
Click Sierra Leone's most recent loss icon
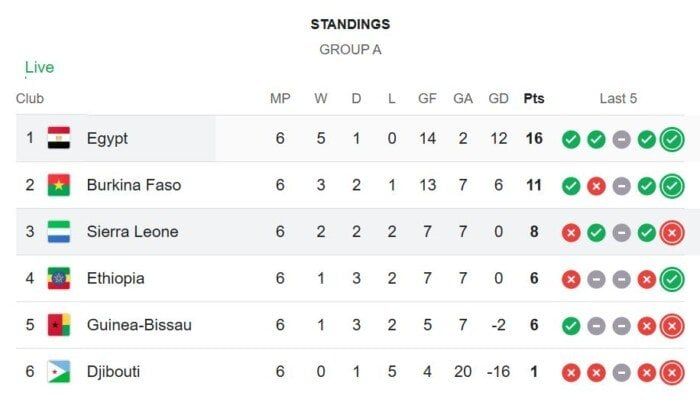tap(672, 233)
